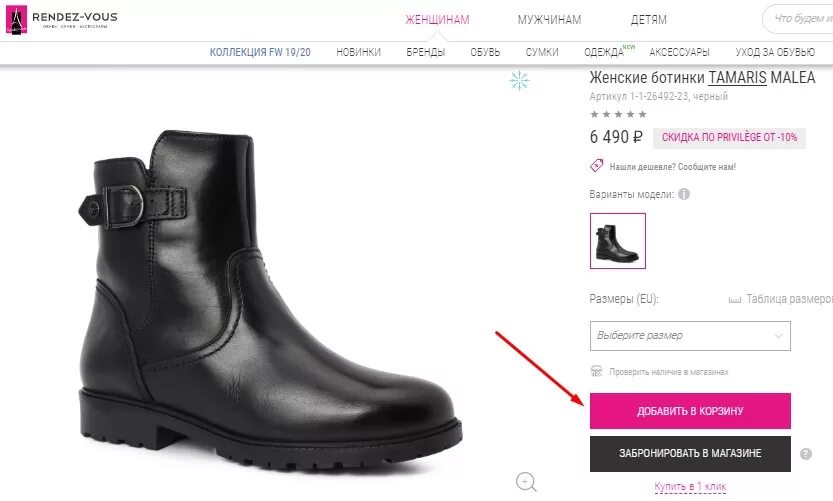Viewport: 833px width, 501px height.
Task: Click the magnifier zoom icon under the photo
Action: (526, 482)
